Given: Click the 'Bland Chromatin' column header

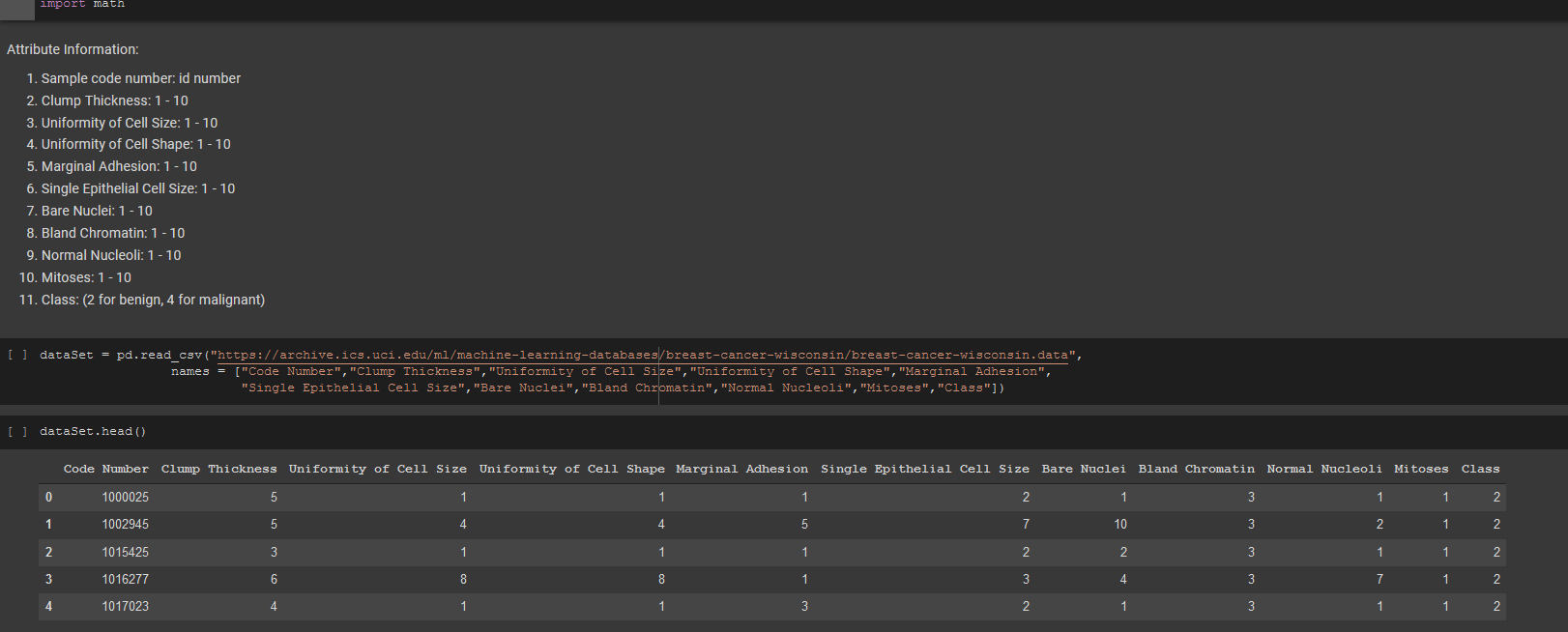Looking at the screenshot, I should (1197, 469).
